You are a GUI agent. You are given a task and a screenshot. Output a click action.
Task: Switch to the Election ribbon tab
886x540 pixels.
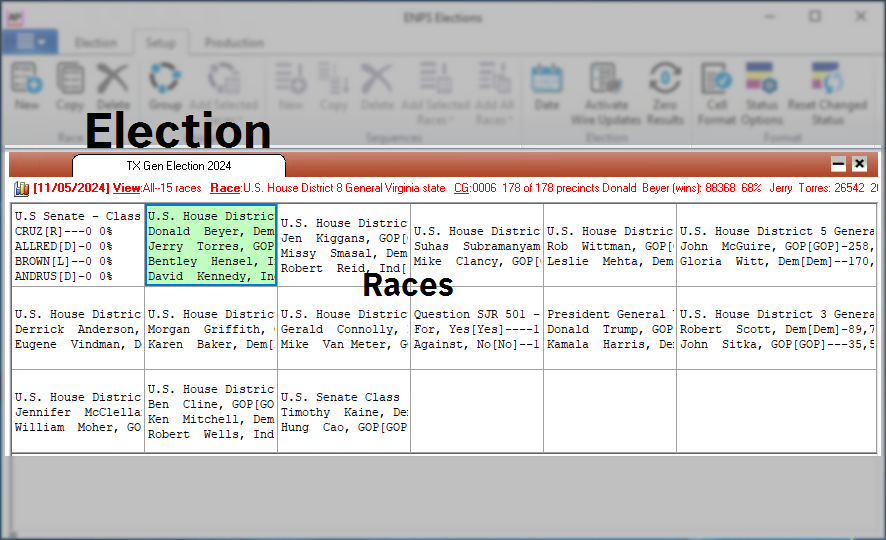point(95,43)
